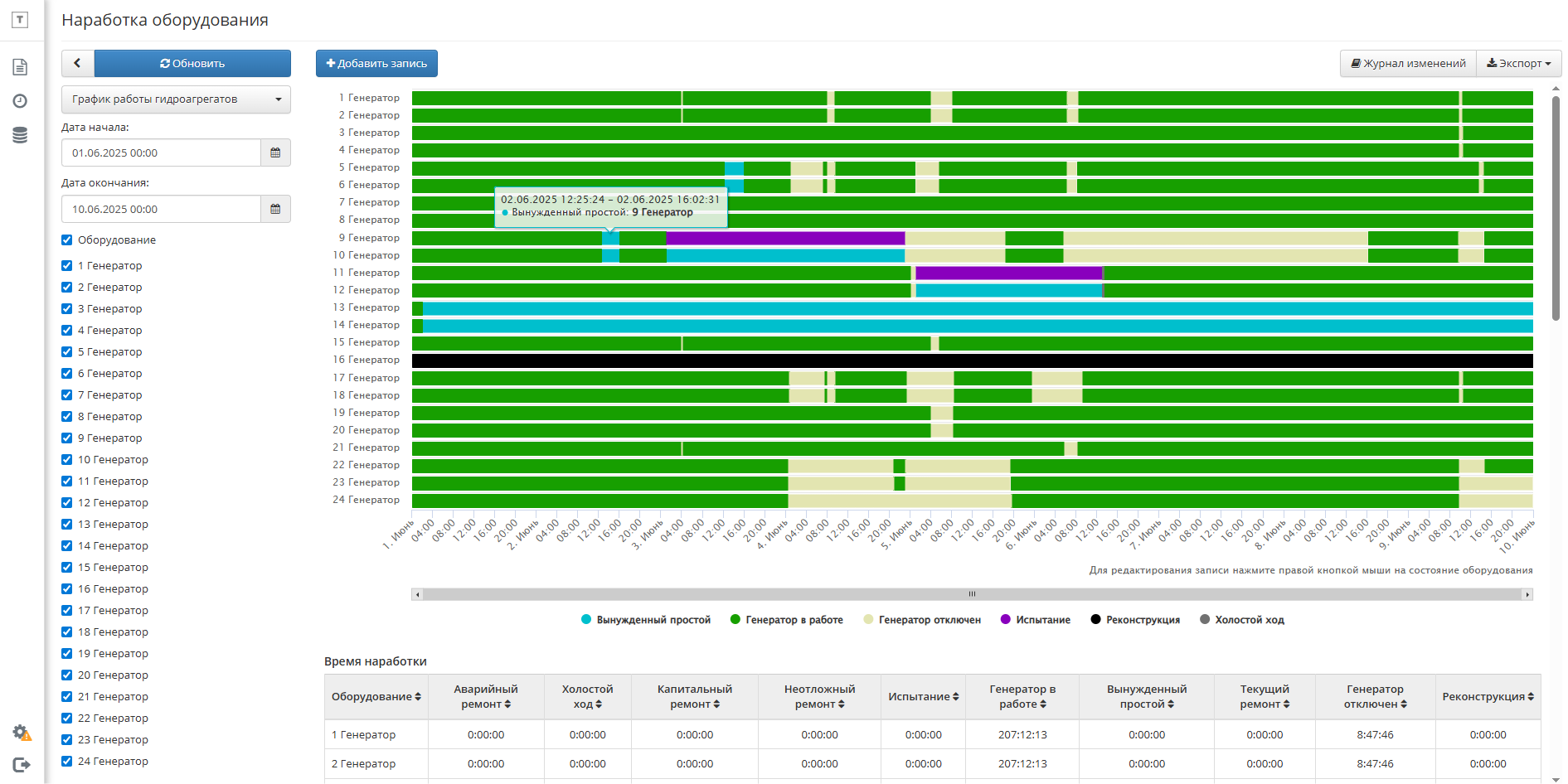Click the Добавить запись button
The height and width of the screenshot is (784, 1568).
tap(376, 63)
